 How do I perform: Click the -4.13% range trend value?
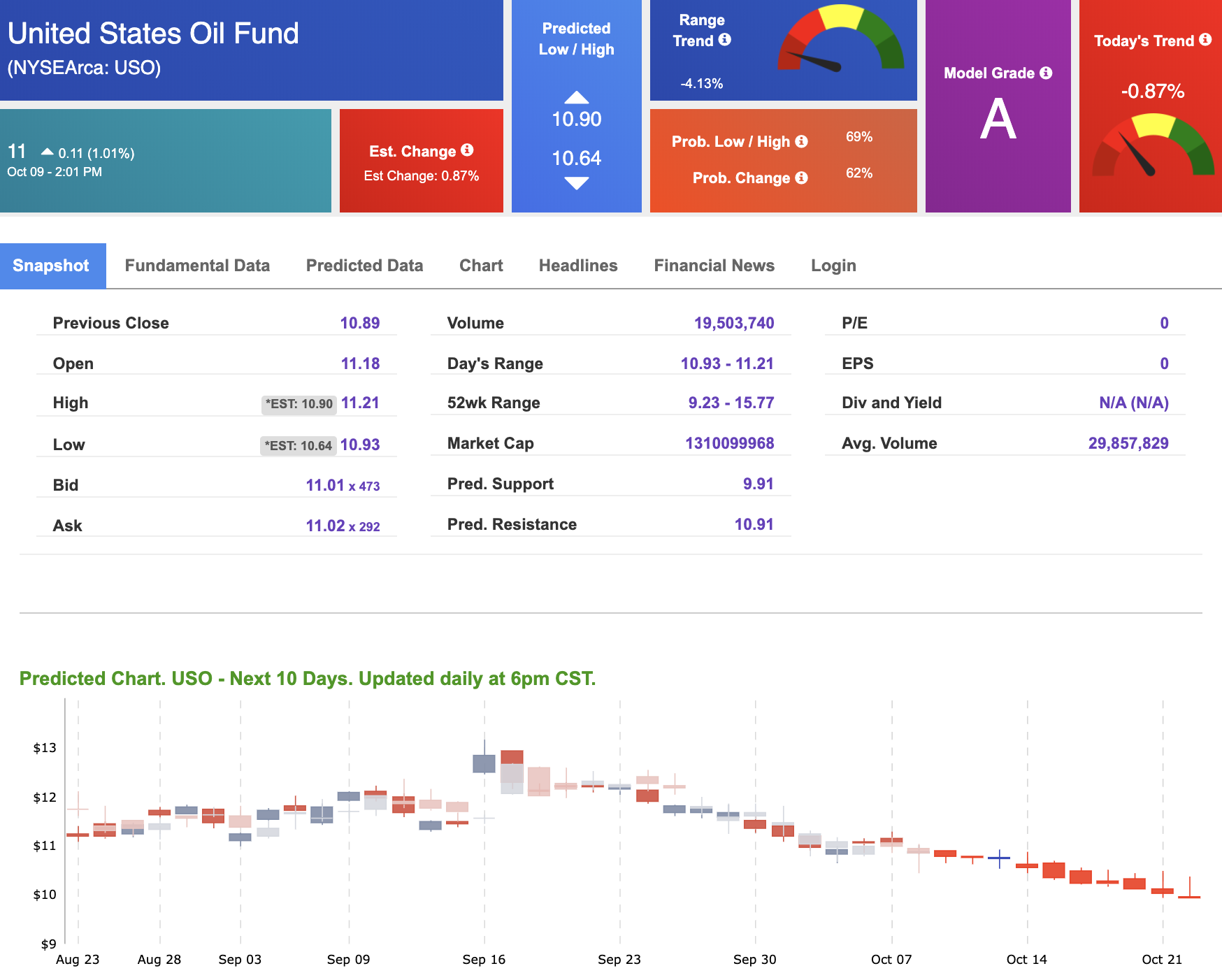coord(702,84)
